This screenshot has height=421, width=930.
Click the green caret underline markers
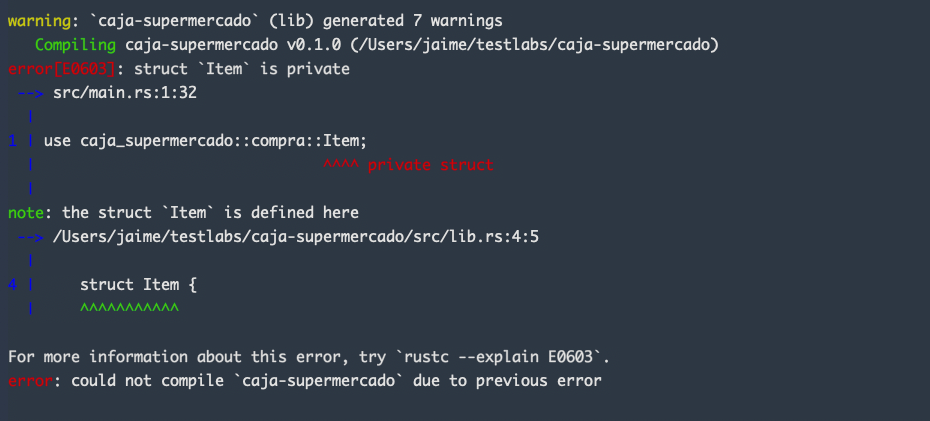click(x=129, y=308)
